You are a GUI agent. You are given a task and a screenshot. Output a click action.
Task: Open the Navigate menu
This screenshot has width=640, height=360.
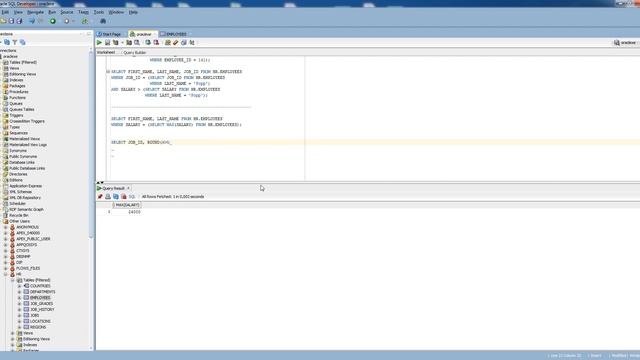pyautogui.click(x=36, y=12)
